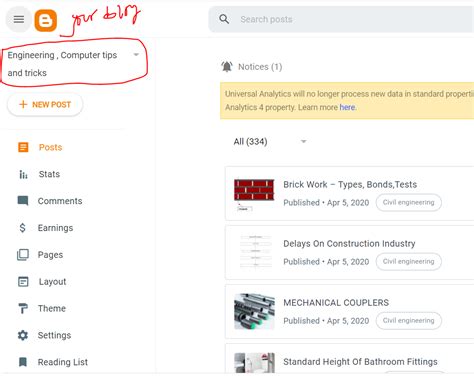Click the Theme paint roller icon
This screenshot has width=474, height=376.
point(23,308)
